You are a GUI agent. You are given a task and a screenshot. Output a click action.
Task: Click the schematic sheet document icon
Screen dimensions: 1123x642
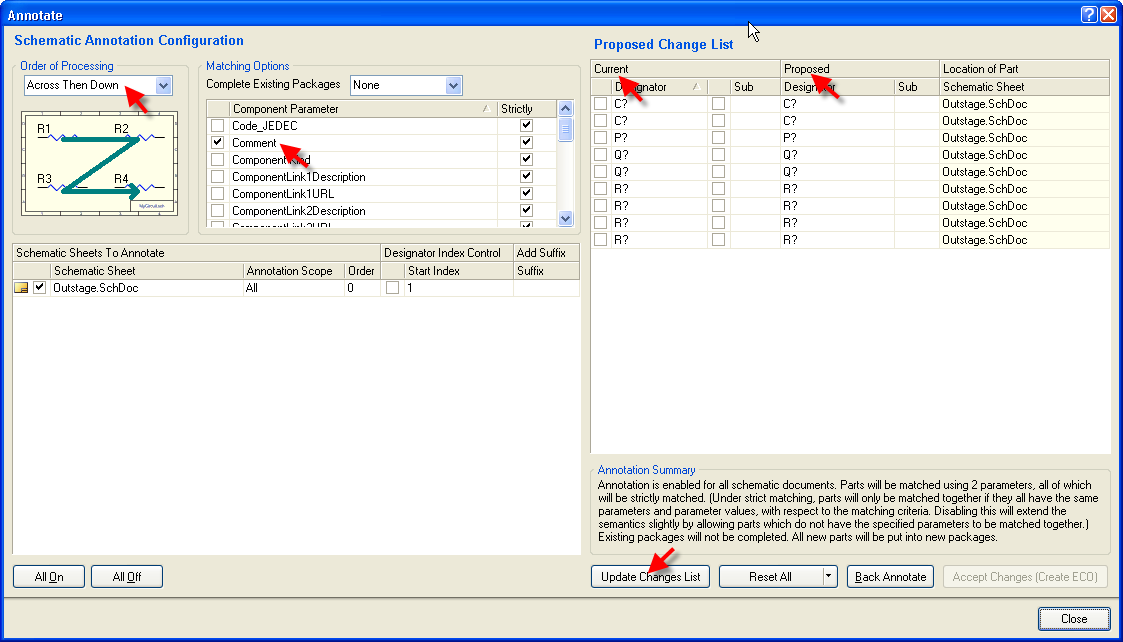tap(21, 288)
